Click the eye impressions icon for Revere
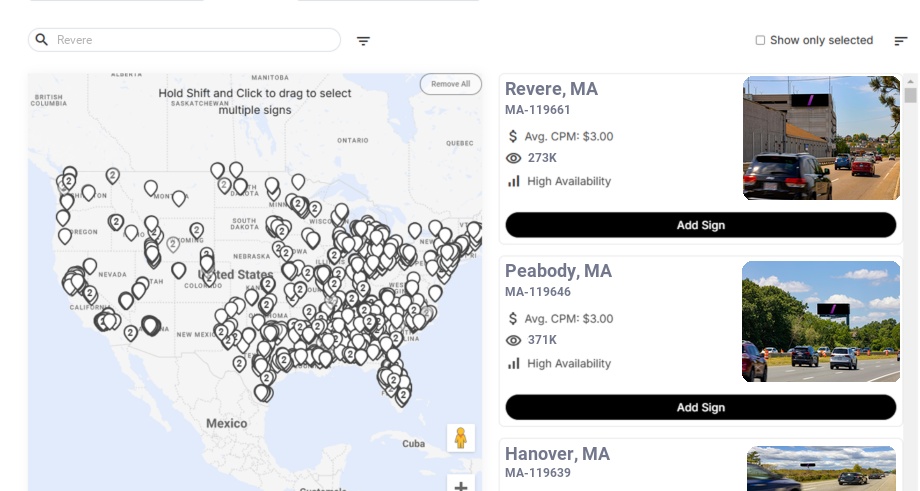This screenshot has width=920, height=491. point(513,158)
